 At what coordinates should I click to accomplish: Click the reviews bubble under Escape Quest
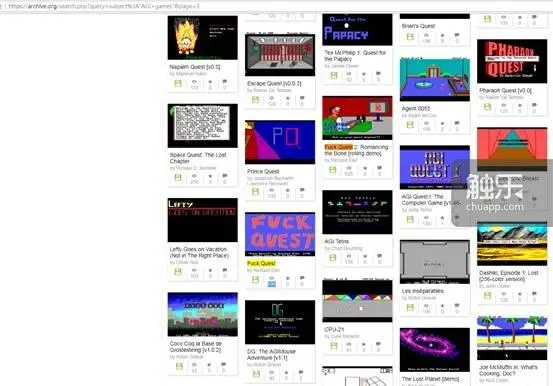click(x=302, y=98)
